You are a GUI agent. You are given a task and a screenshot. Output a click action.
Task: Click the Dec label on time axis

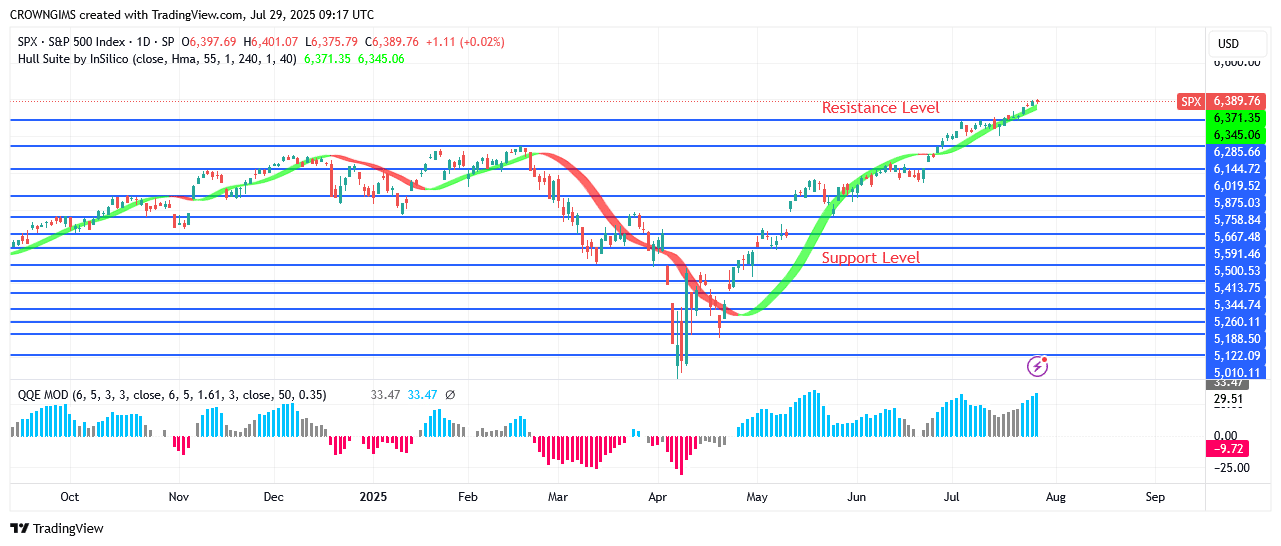point(273,496)
